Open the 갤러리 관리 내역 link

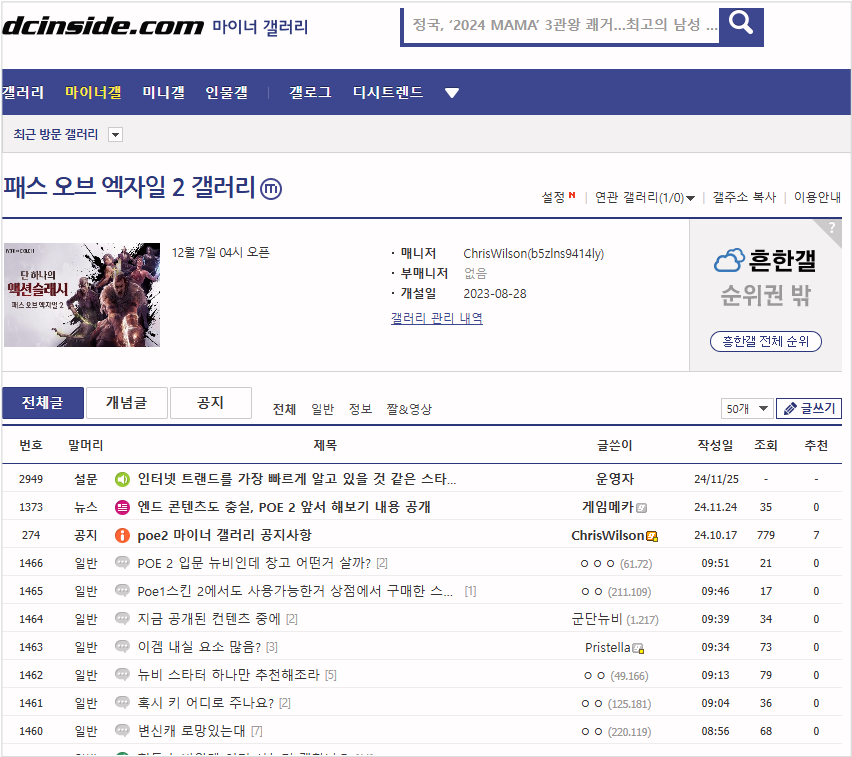pos(437,318)
